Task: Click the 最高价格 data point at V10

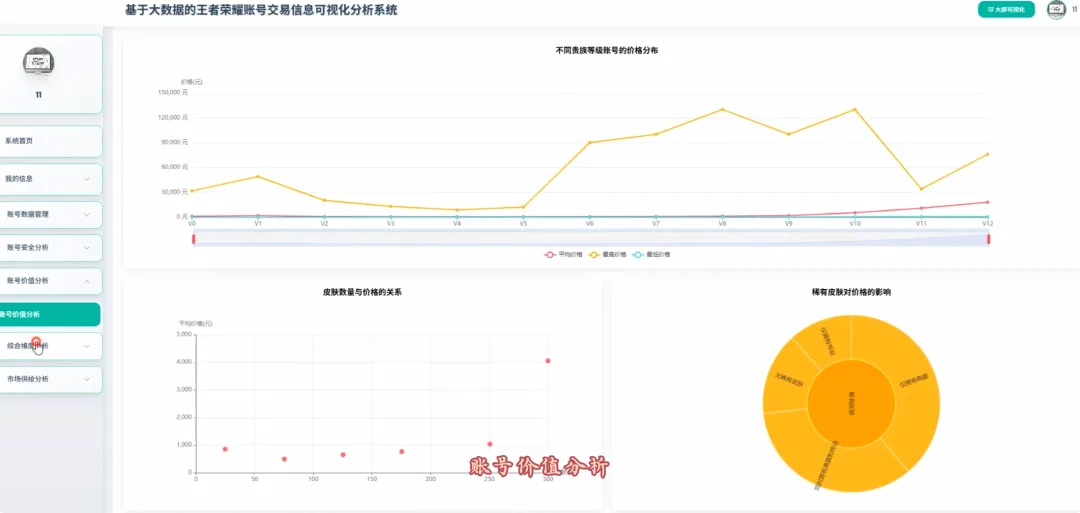Action: click(x=855, y=109)
